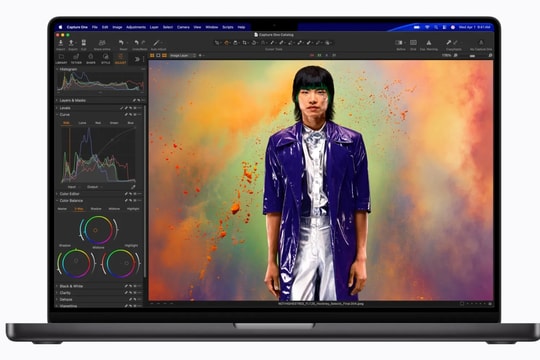Select the Shadow tab in Color Balance
The height and width of the screenshot is (360, 540).
click(96, 209)
